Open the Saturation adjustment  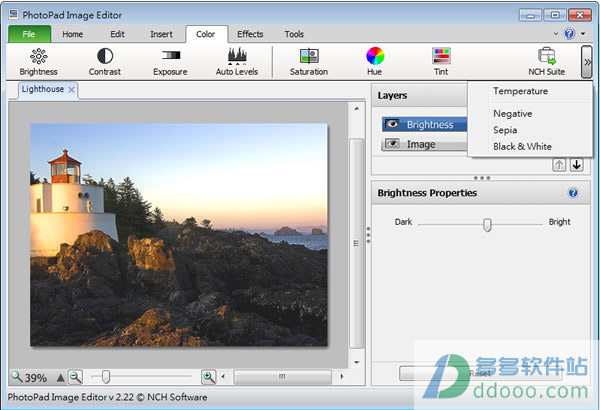tap(309, 62)
